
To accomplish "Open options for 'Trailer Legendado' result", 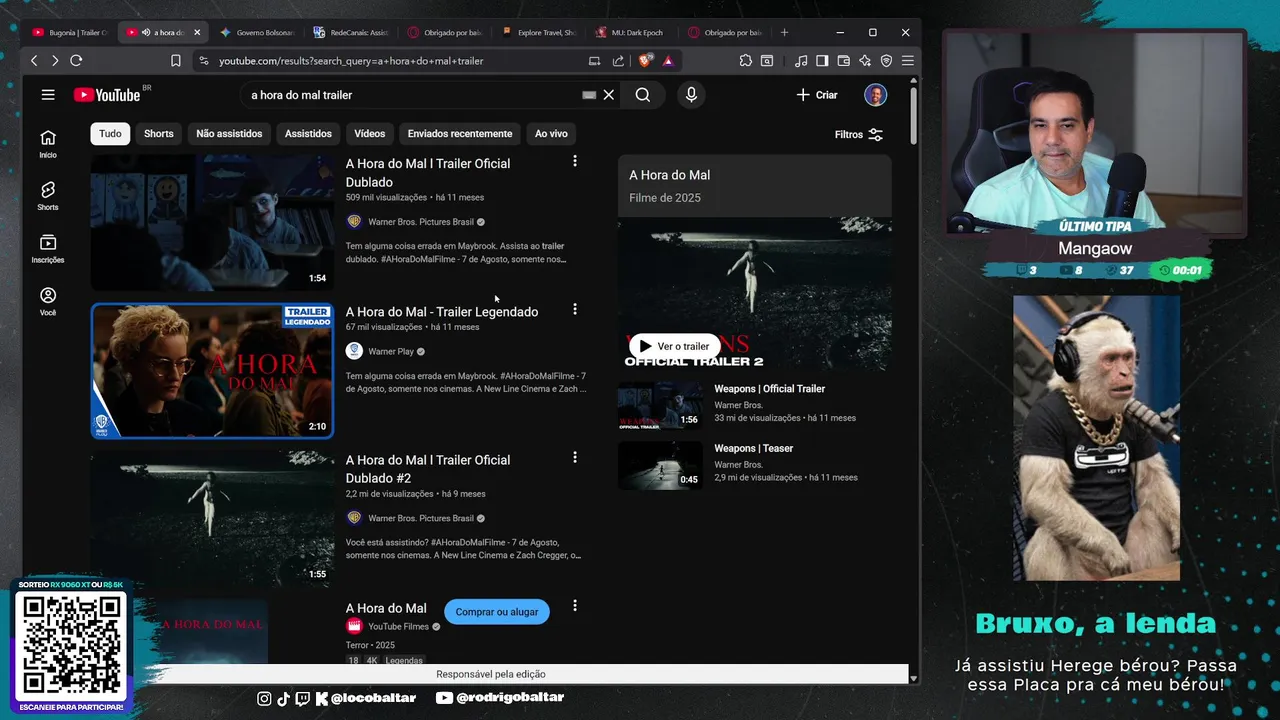I will pyautogui.click(x=574, y=309).
